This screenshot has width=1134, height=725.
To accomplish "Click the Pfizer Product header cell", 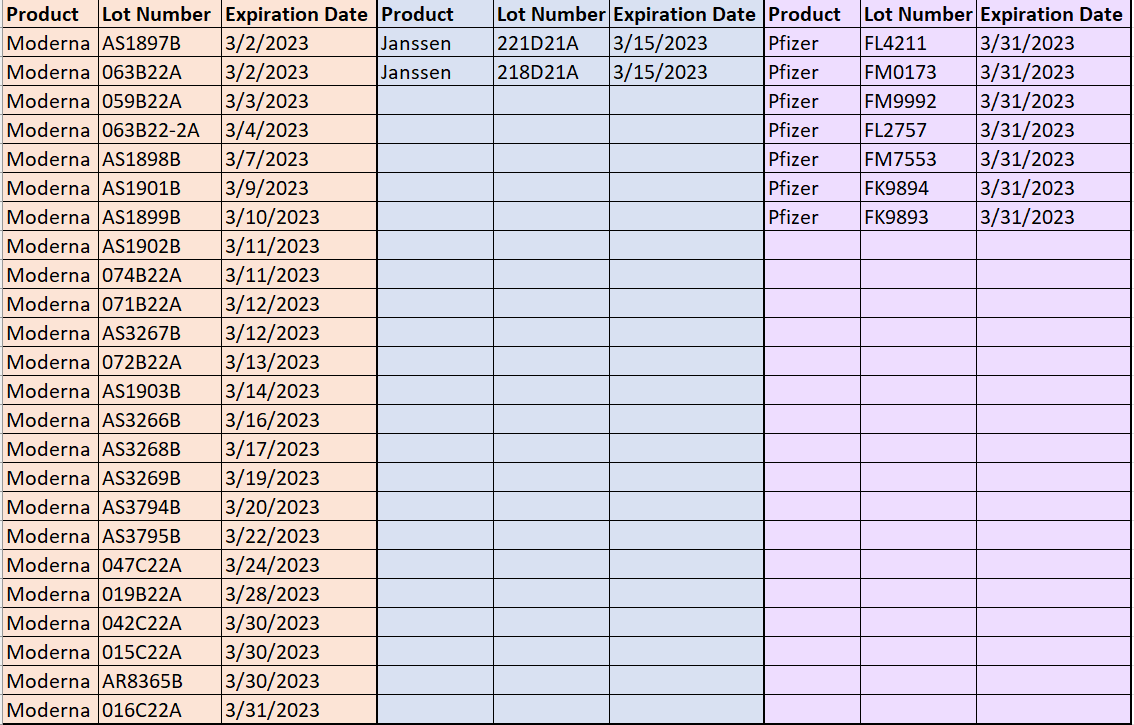I will coord(812,14).
